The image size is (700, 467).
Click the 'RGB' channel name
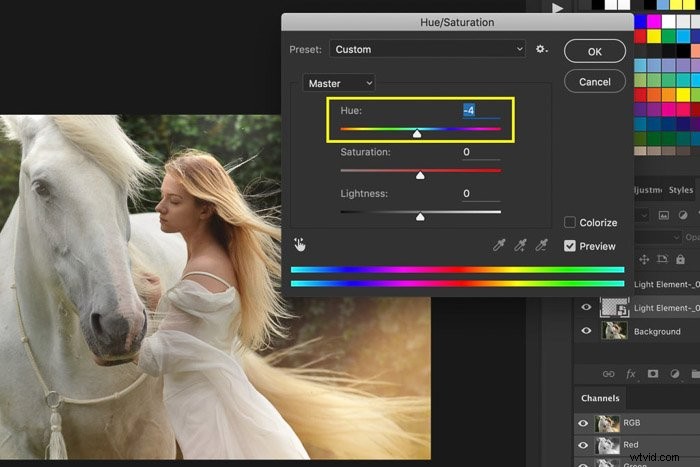[632, 423]
